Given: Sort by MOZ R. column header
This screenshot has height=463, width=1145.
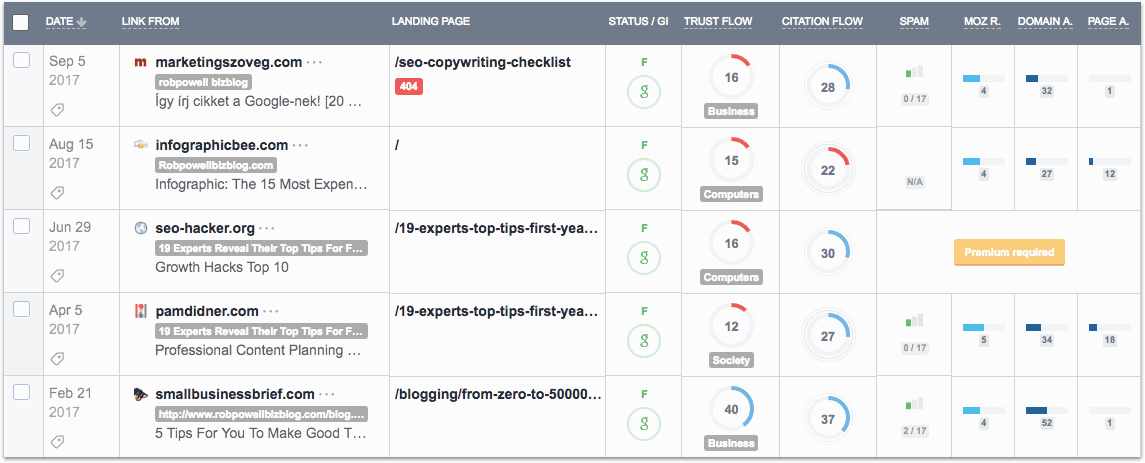Looking at the screenshot, I should click(982, 22).
